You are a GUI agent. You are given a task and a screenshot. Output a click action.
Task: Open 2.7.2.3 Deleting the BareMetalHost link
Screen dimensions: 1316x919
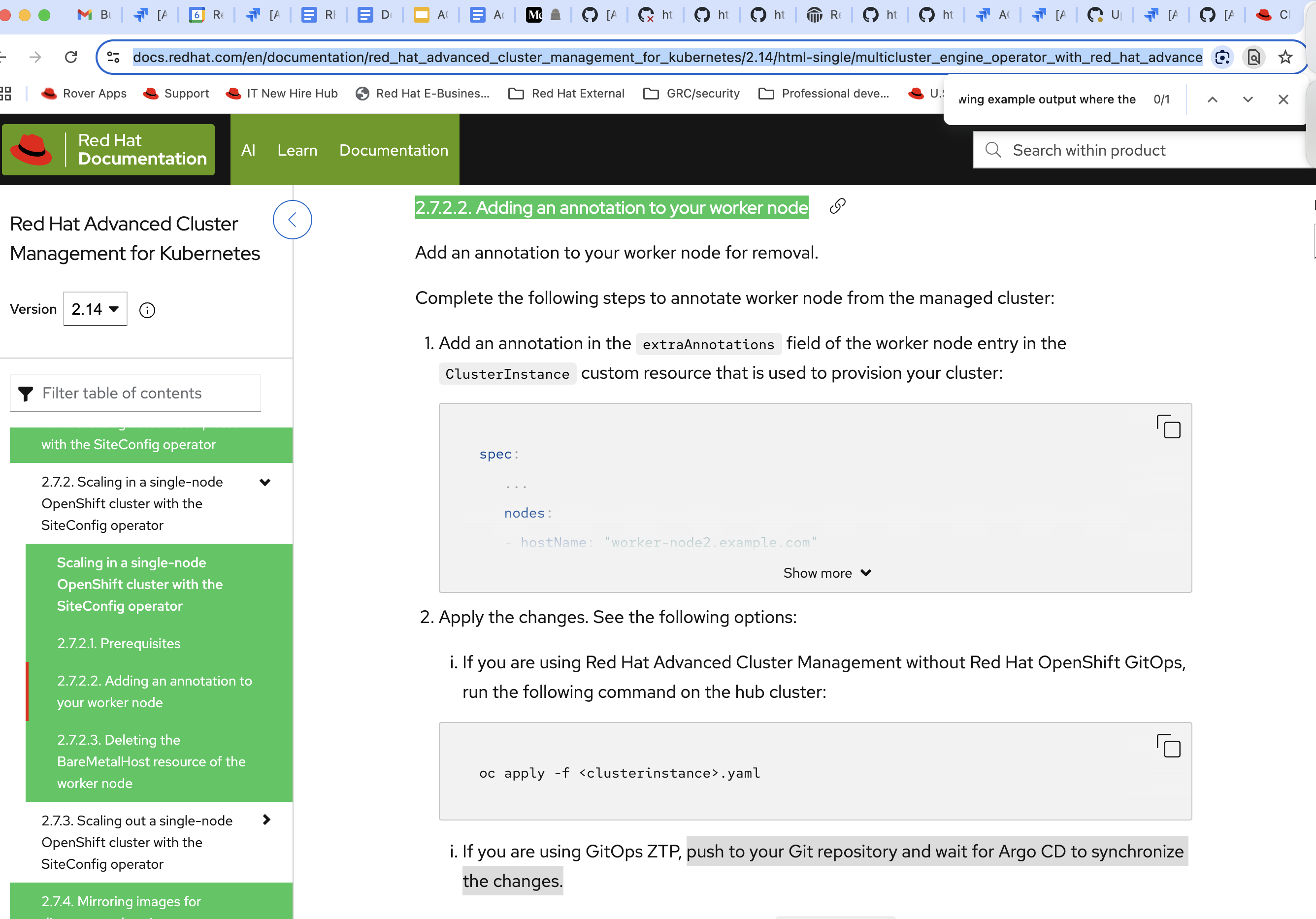pos(151,761)
